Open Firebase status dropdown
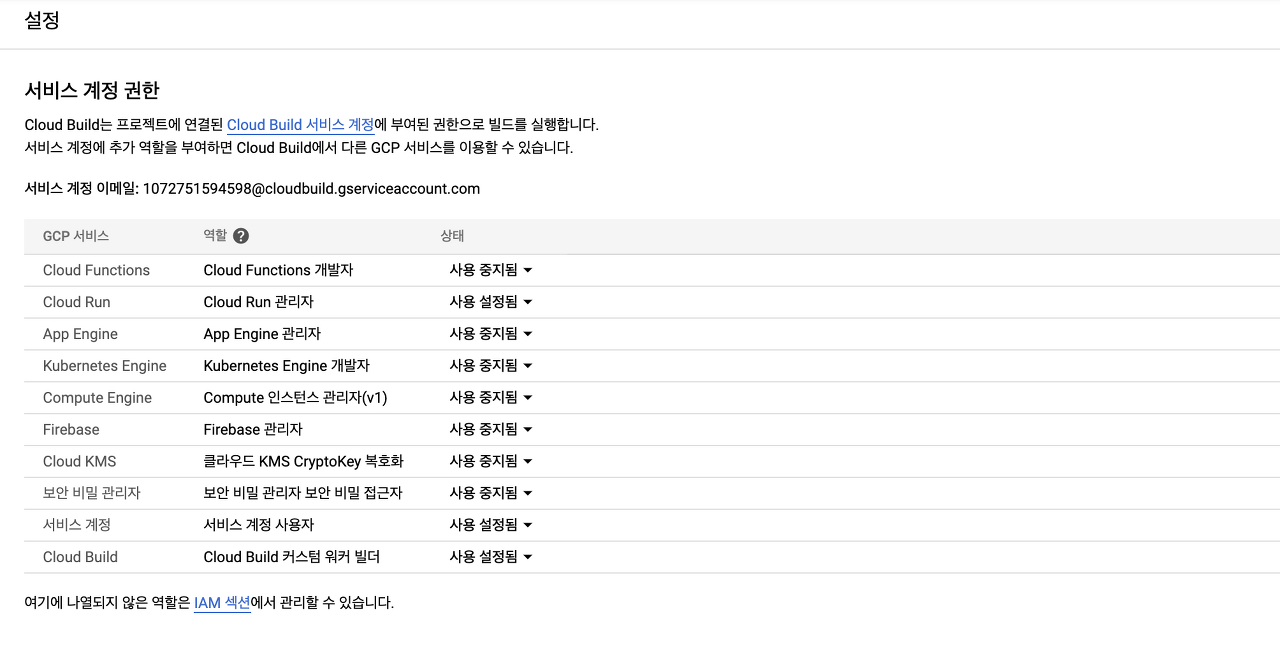Screen dimensions: 1280x645 coord(490,429)
